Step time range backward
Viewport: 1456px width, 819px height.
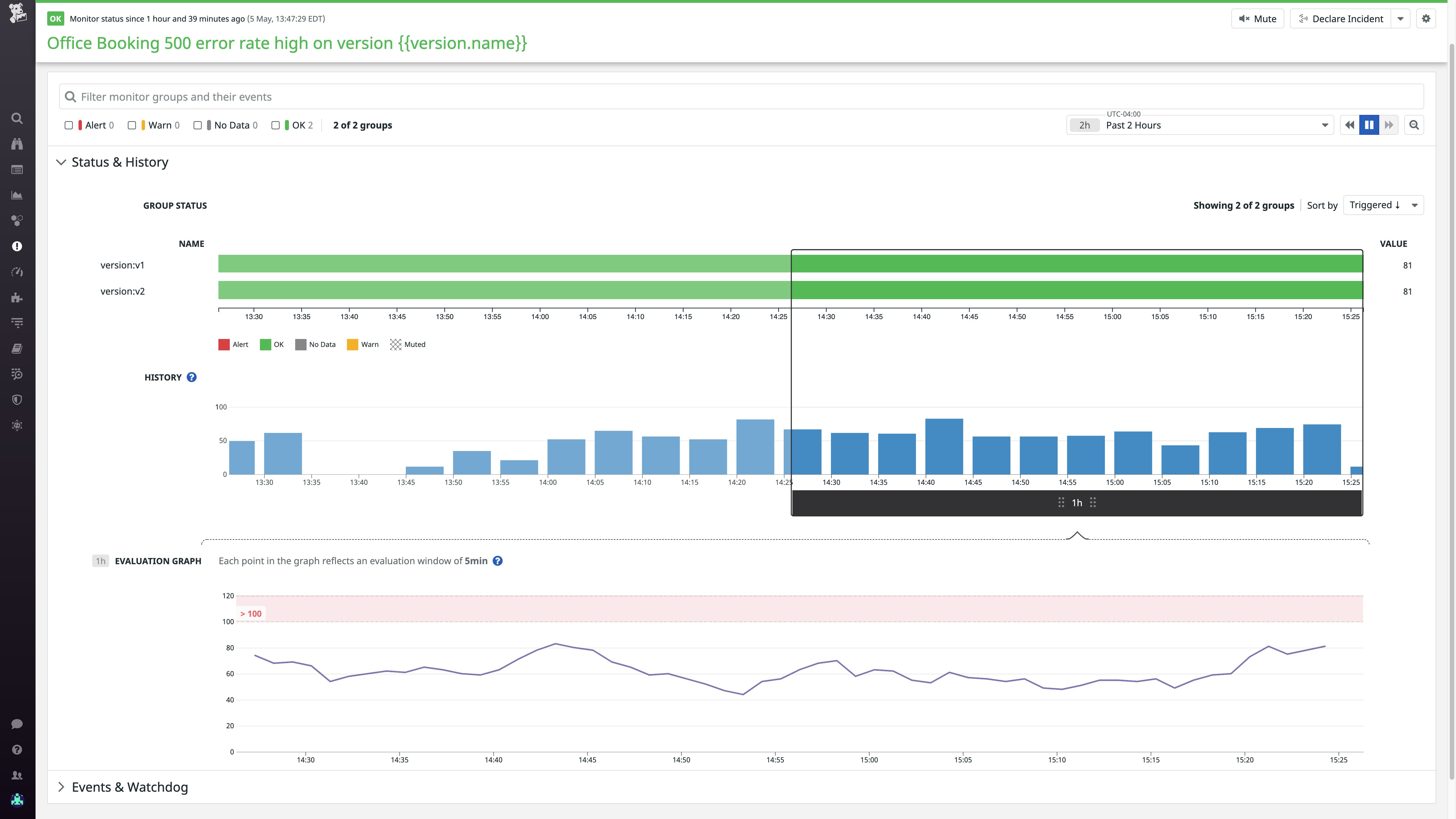(x=1350, y=125)
